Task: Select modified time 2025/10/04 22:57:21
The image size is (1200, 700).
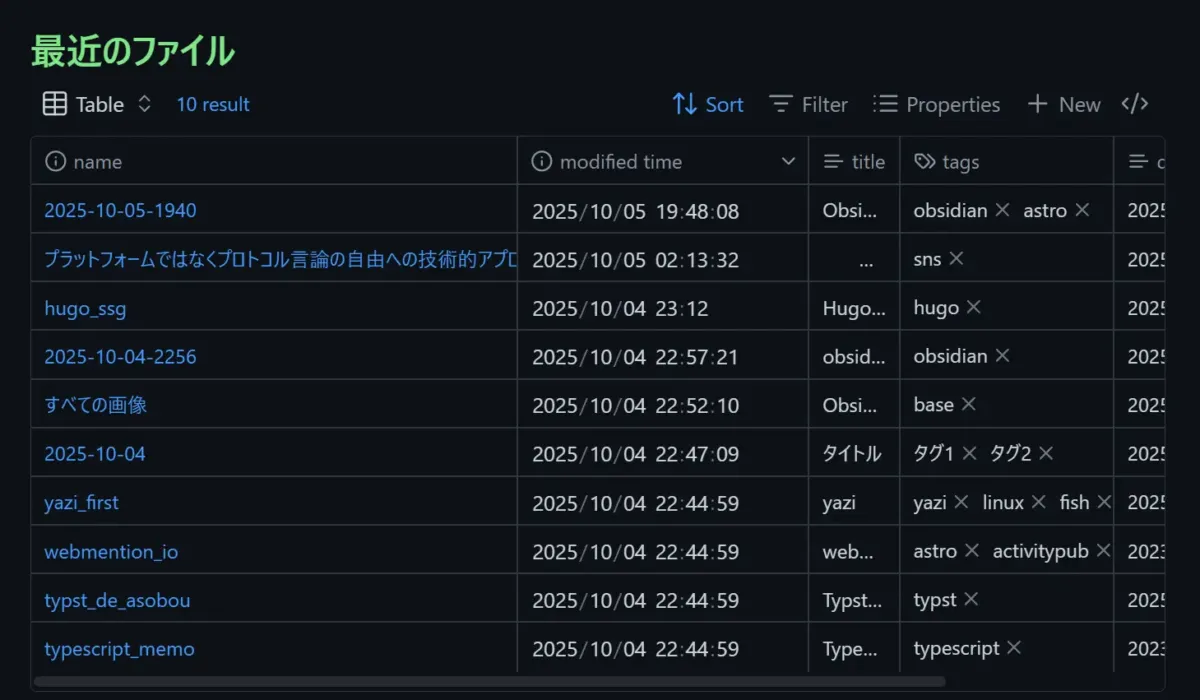Action: (x=636, y=357)
